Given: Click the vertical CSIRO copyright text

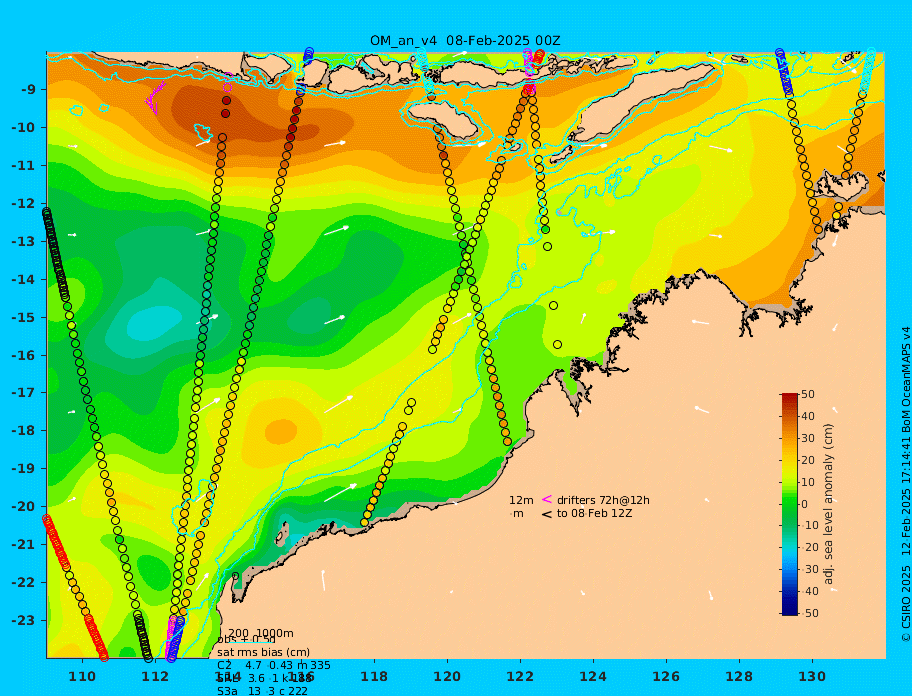Looking at the screenshot, I should pos(905,484).
